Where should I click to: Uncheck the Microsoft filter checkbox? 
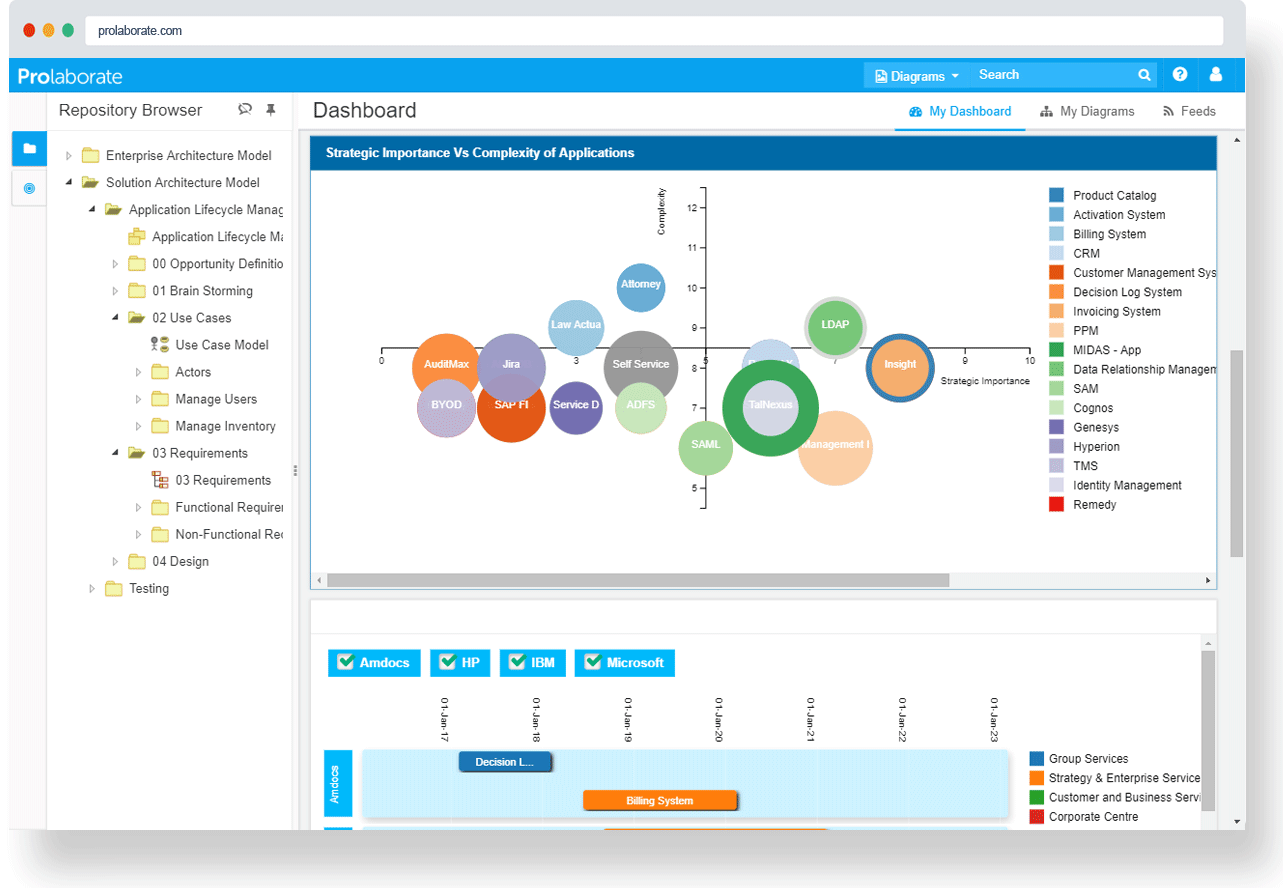[x=593, y=662]
